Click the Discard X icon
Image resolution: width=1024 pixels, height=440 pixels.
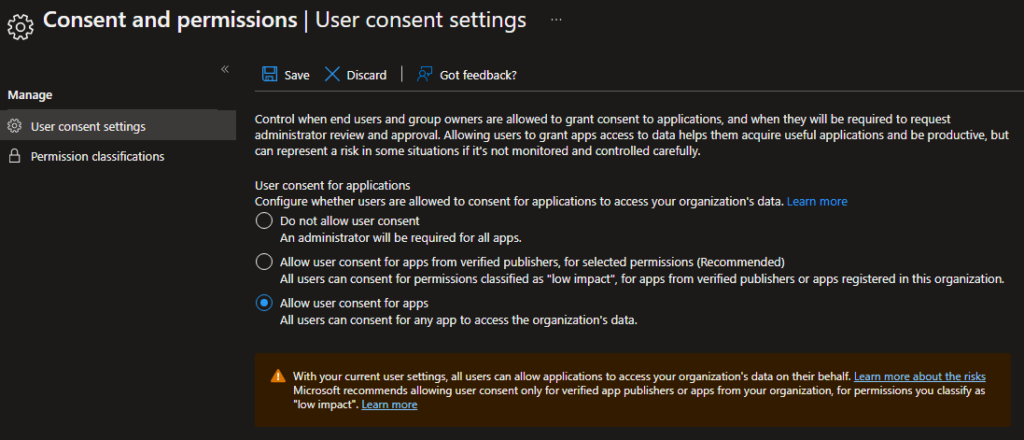(332, 74)
